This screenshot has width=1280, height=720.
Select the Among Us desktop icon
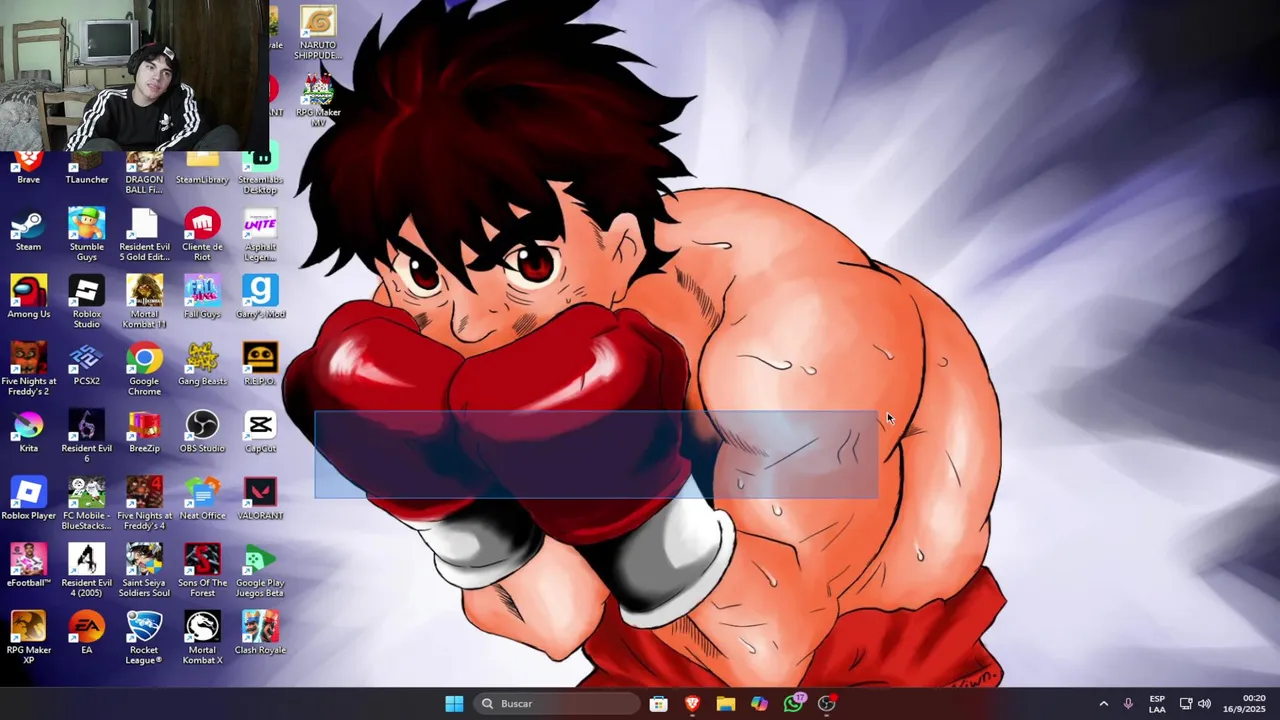click(x=28, y=297)
